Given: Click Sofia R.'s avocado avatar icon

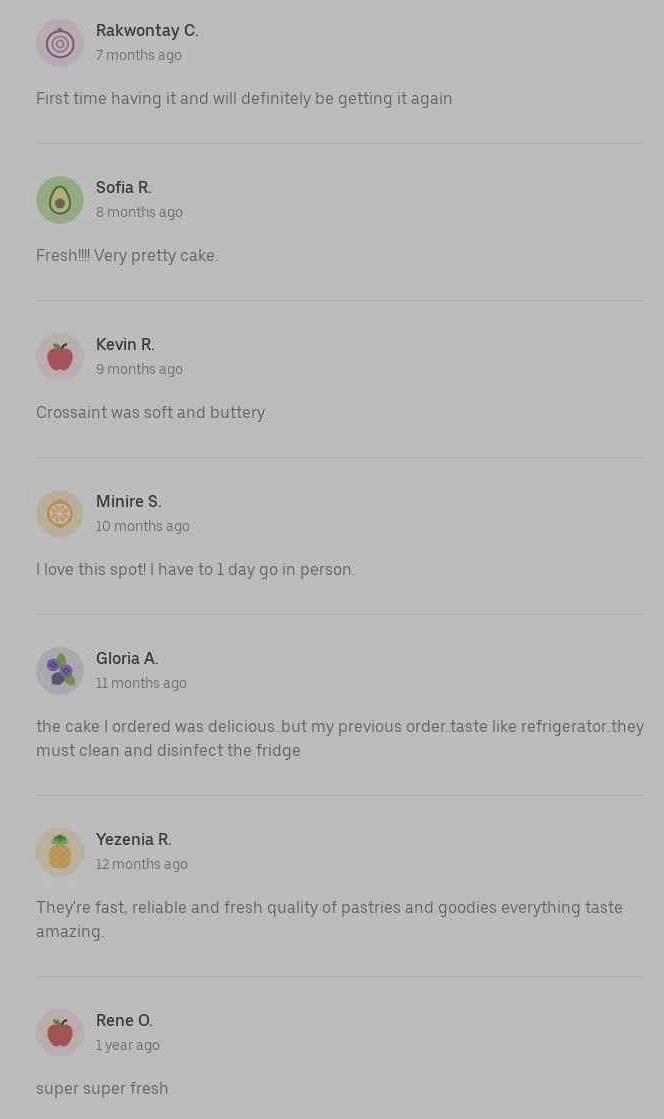Looking at the screenshot, I should 60,200.
